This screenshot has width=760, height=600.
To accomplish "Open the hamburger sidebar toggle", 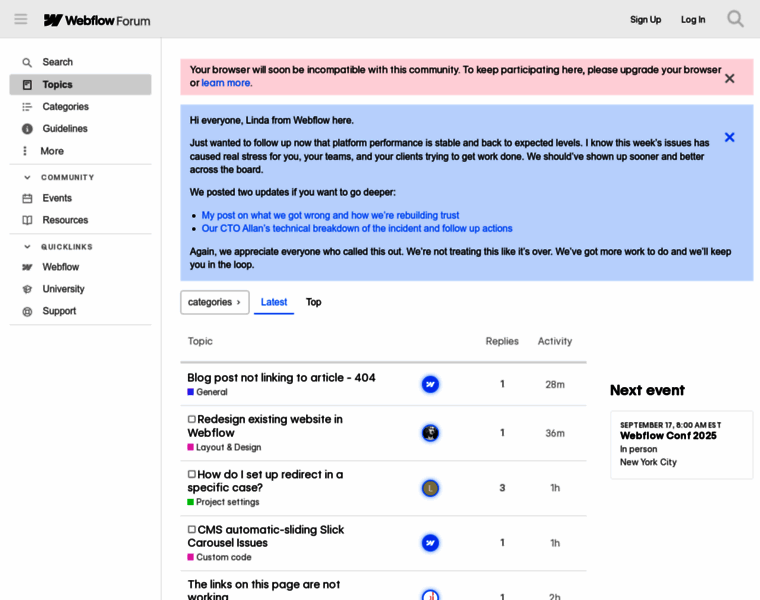I will tap(21, 19).
